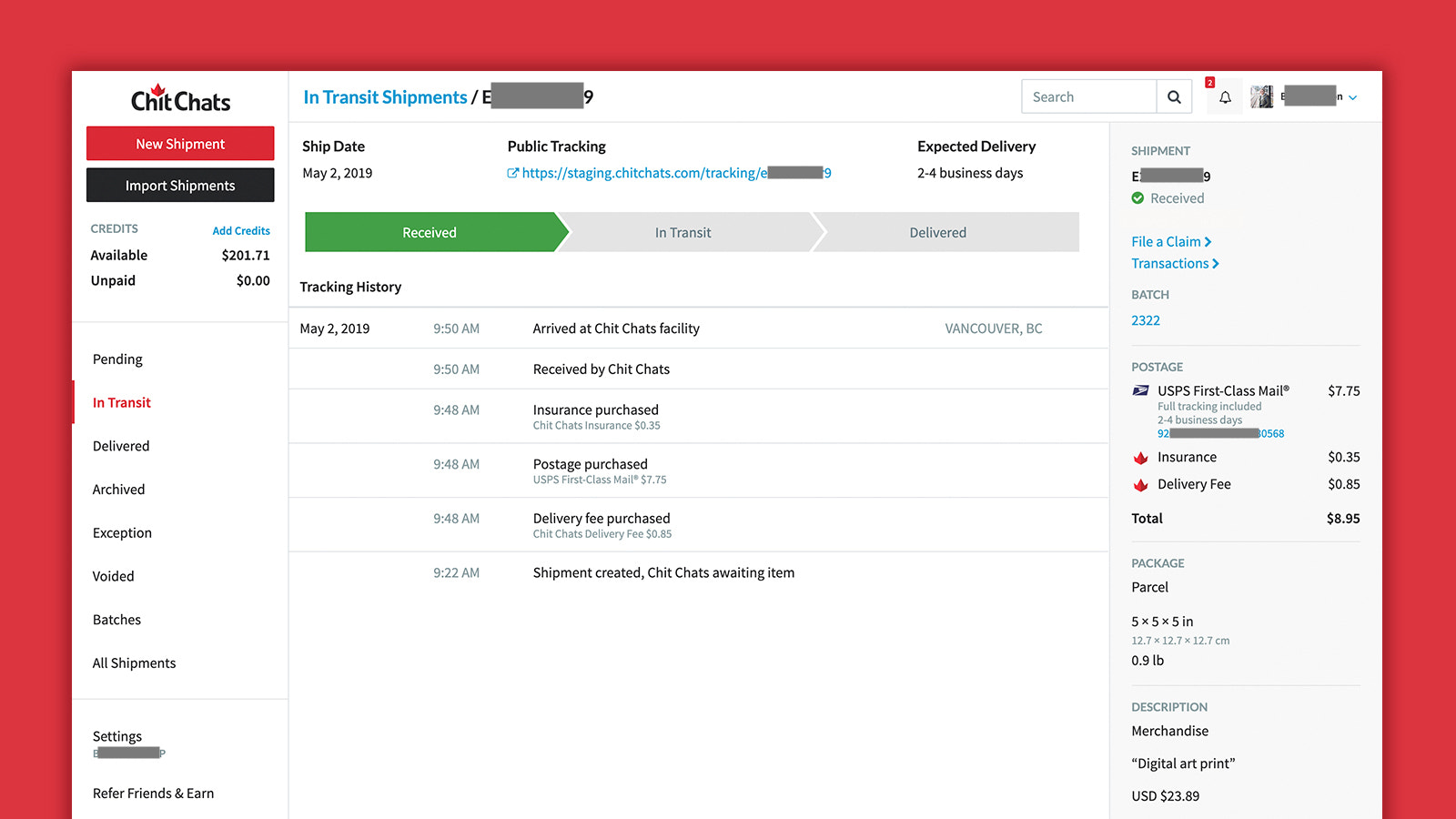
Task: Click the notification badge count
Action: point(1209,83)
